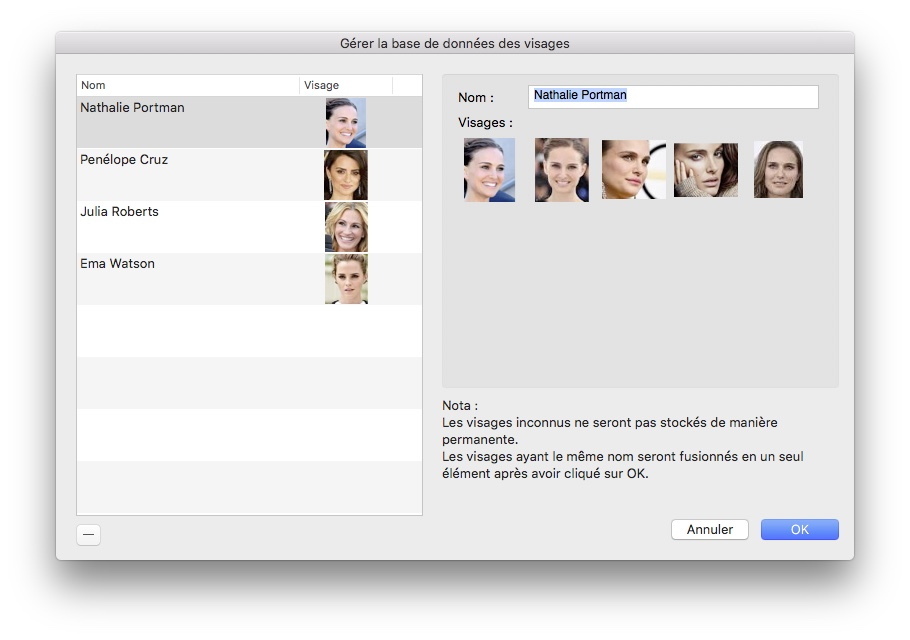The width and height of the screenshot is (910, 640).
Task: Select the Visages image with hand on cheek
Action: [705, 170]
